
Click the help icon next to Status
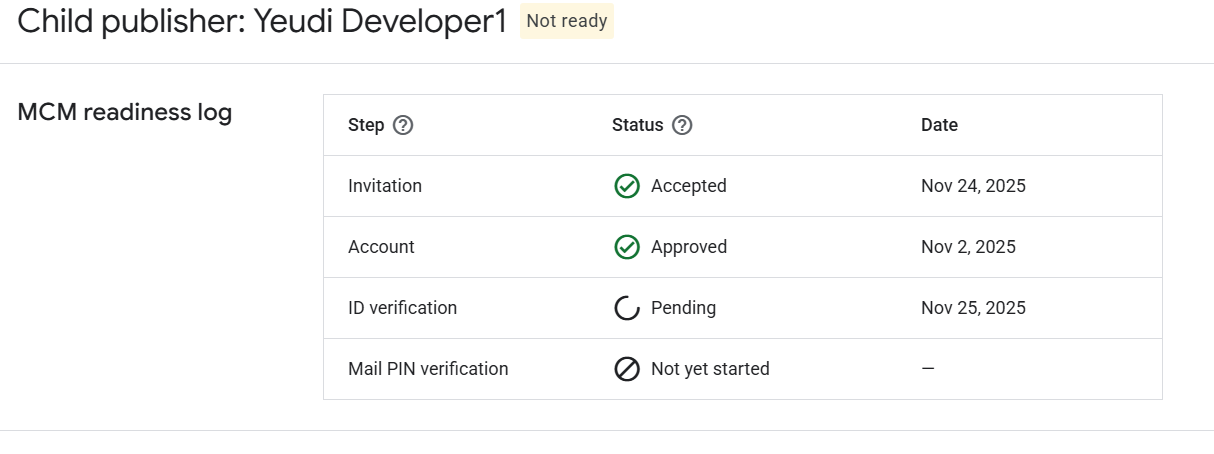point(682,125)
